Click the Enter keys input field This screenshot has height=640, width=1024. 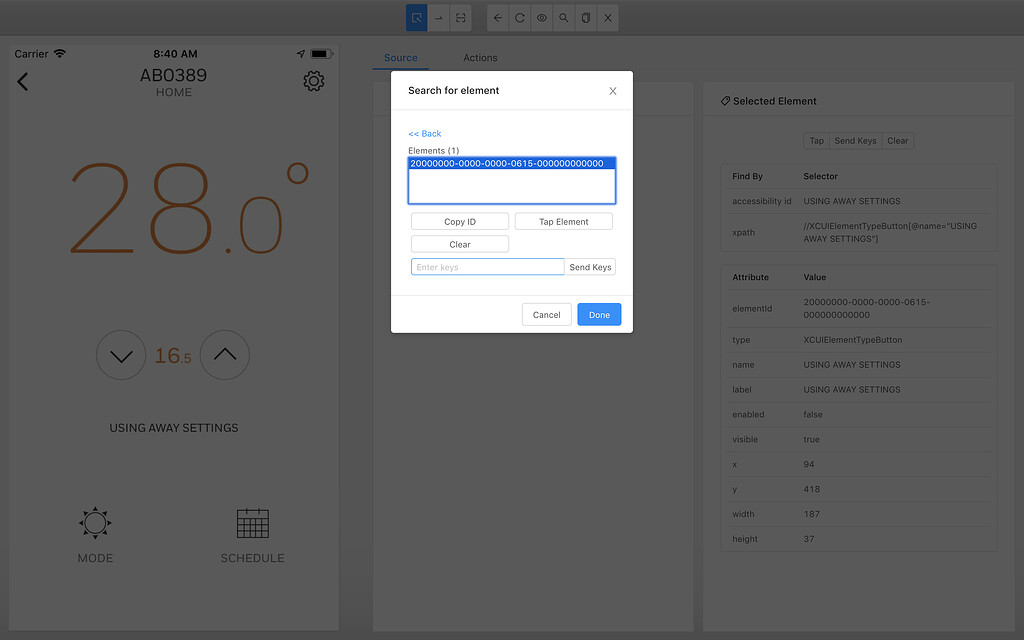click(487, 266)
